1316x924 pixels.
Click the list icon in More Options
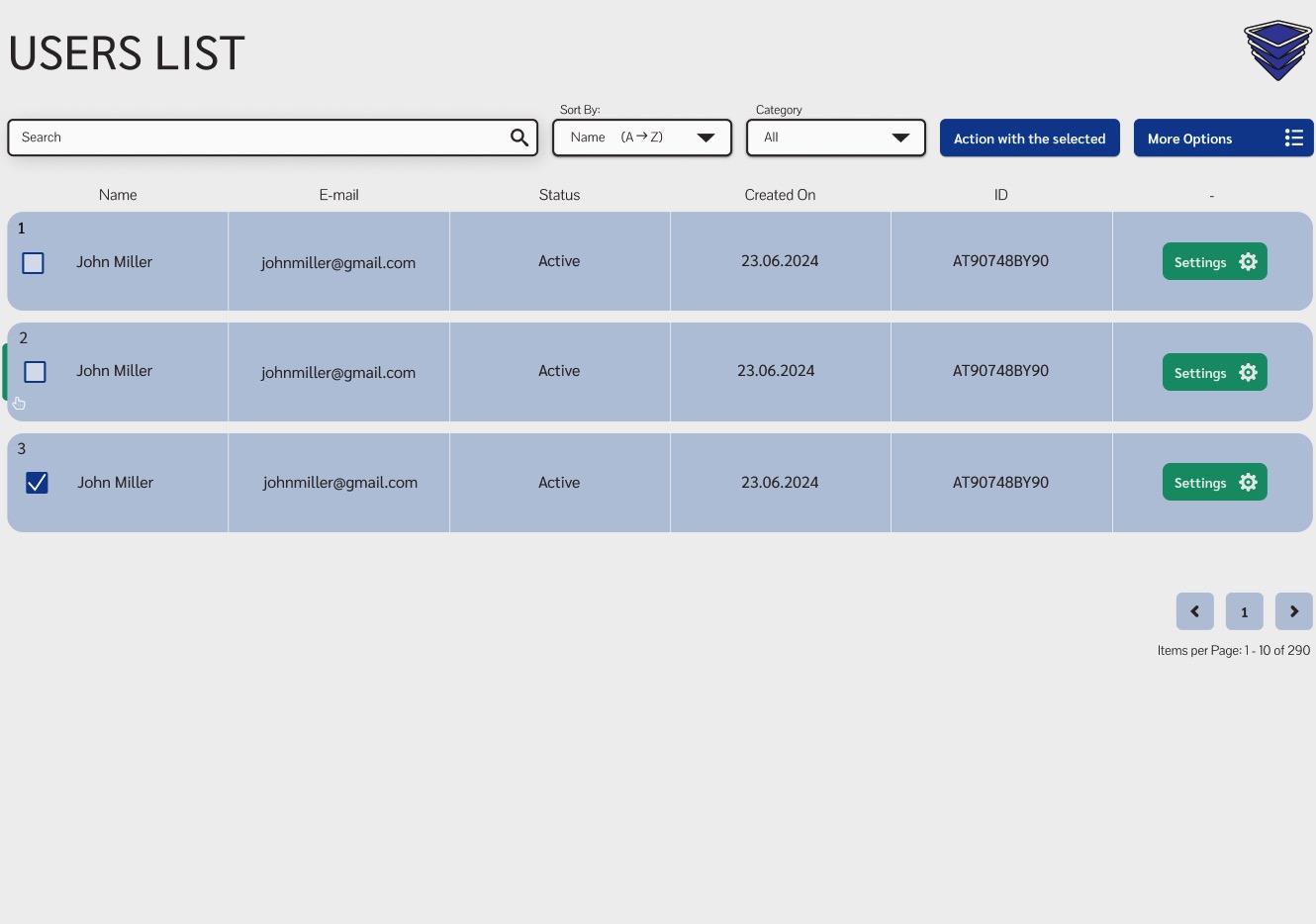[1293, 139]
